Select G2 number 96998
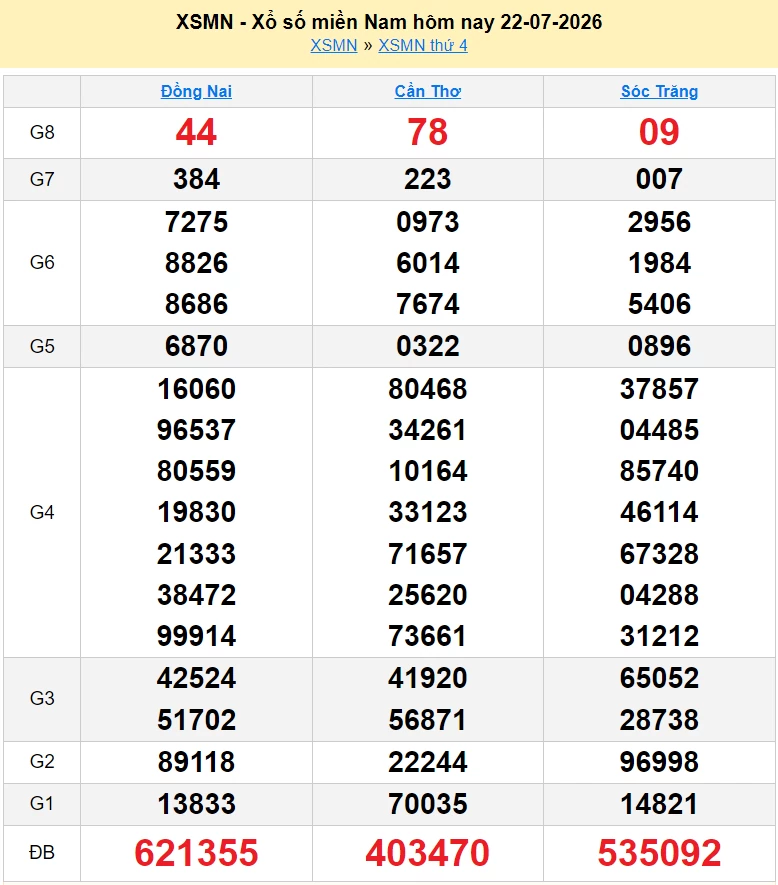The height and width of the screenshot is (885, 778). tap(659, 762)
